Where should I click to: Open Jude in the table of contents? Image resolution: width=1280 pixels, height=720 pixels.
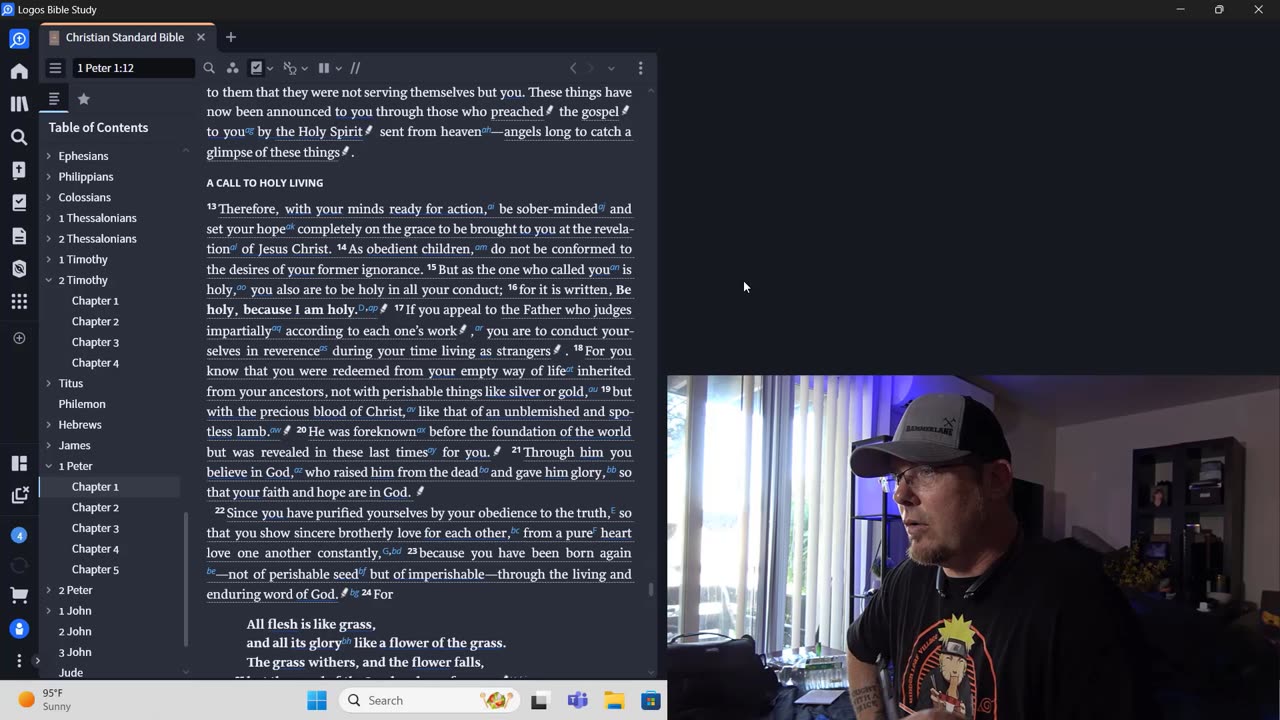click(70, 672)
